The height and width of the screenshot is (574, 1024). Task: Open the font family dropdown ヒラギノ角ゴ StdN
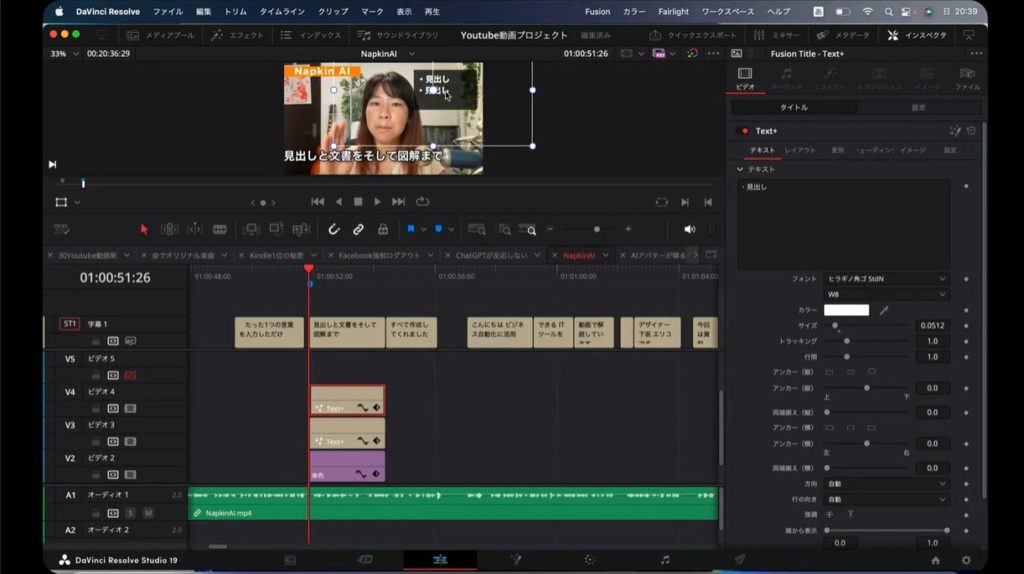[x=886, y=279]
